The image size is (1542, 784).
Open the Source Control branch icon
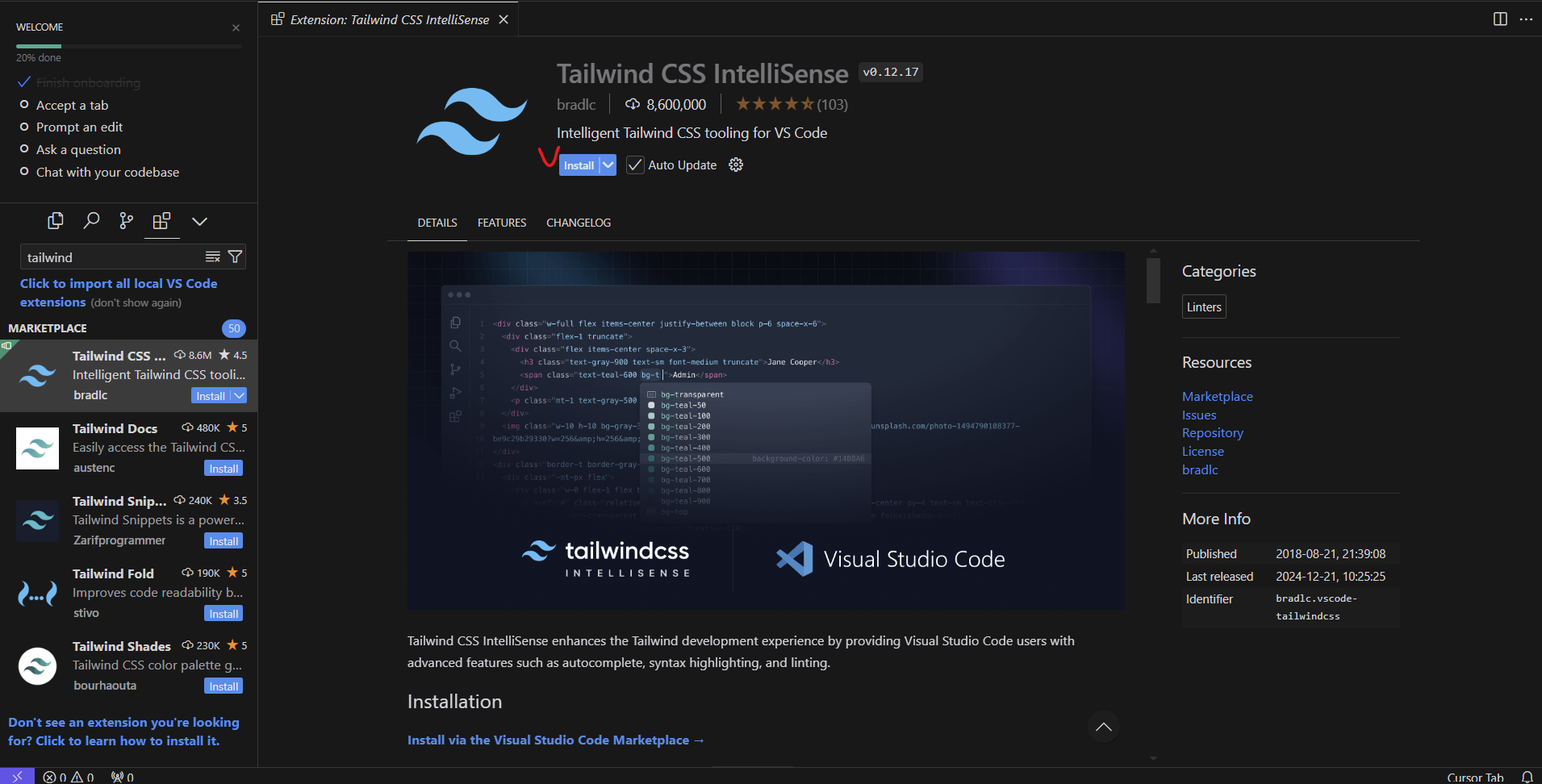pyautogui.click(x=126, y=220)
